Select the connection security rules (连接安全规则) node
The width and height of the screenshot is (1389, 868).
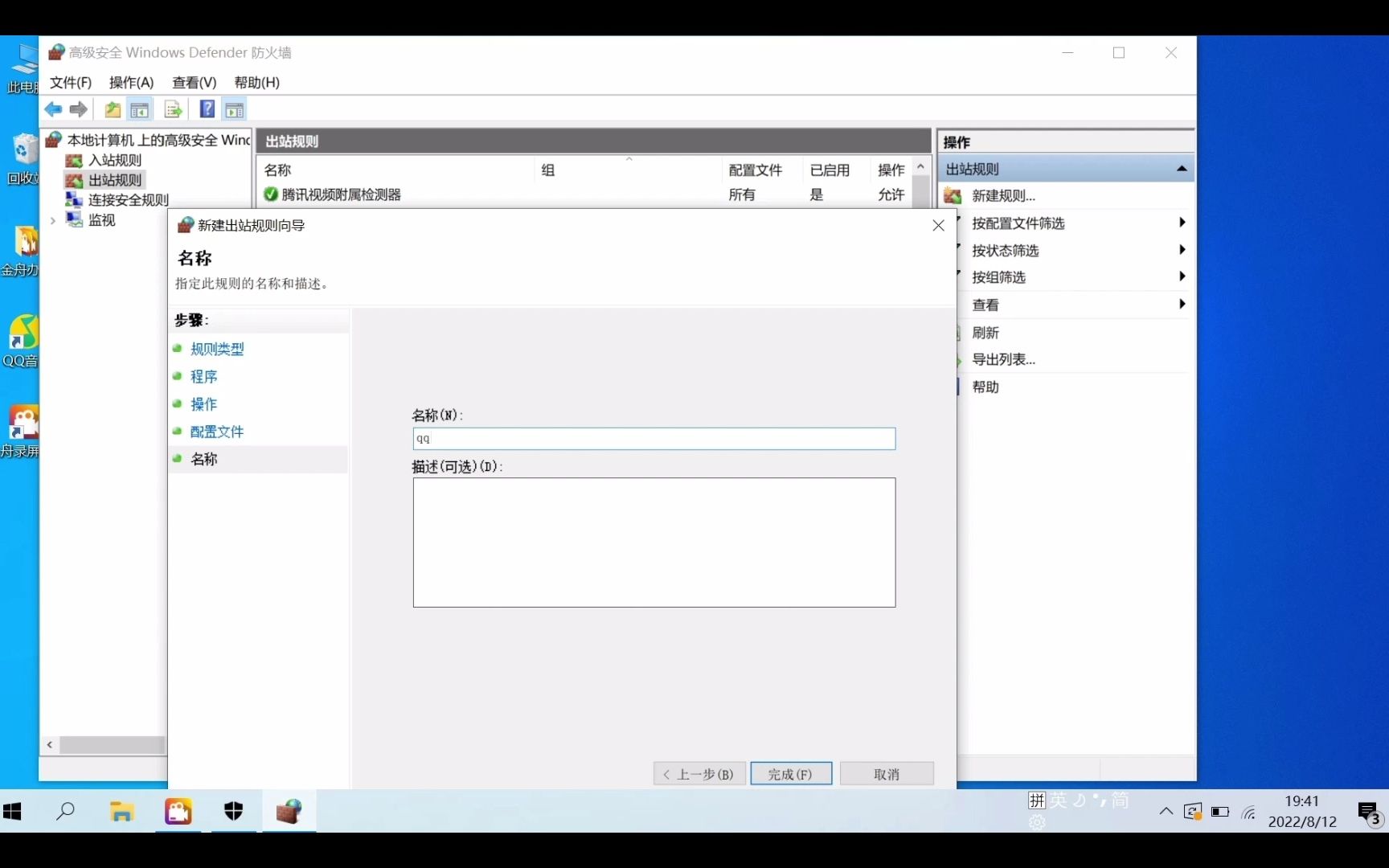(x=129, y=200)
